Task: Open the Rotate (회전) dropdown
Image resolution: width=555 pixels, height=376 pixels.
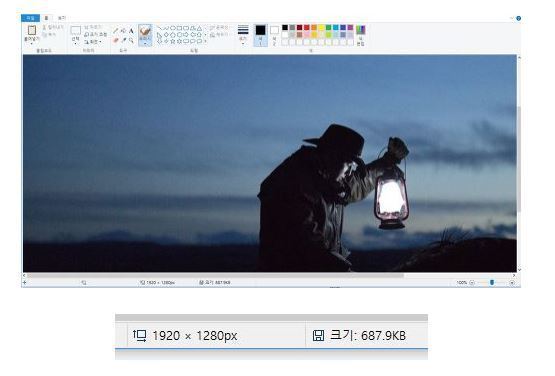Action: click(x=93, y=42)
